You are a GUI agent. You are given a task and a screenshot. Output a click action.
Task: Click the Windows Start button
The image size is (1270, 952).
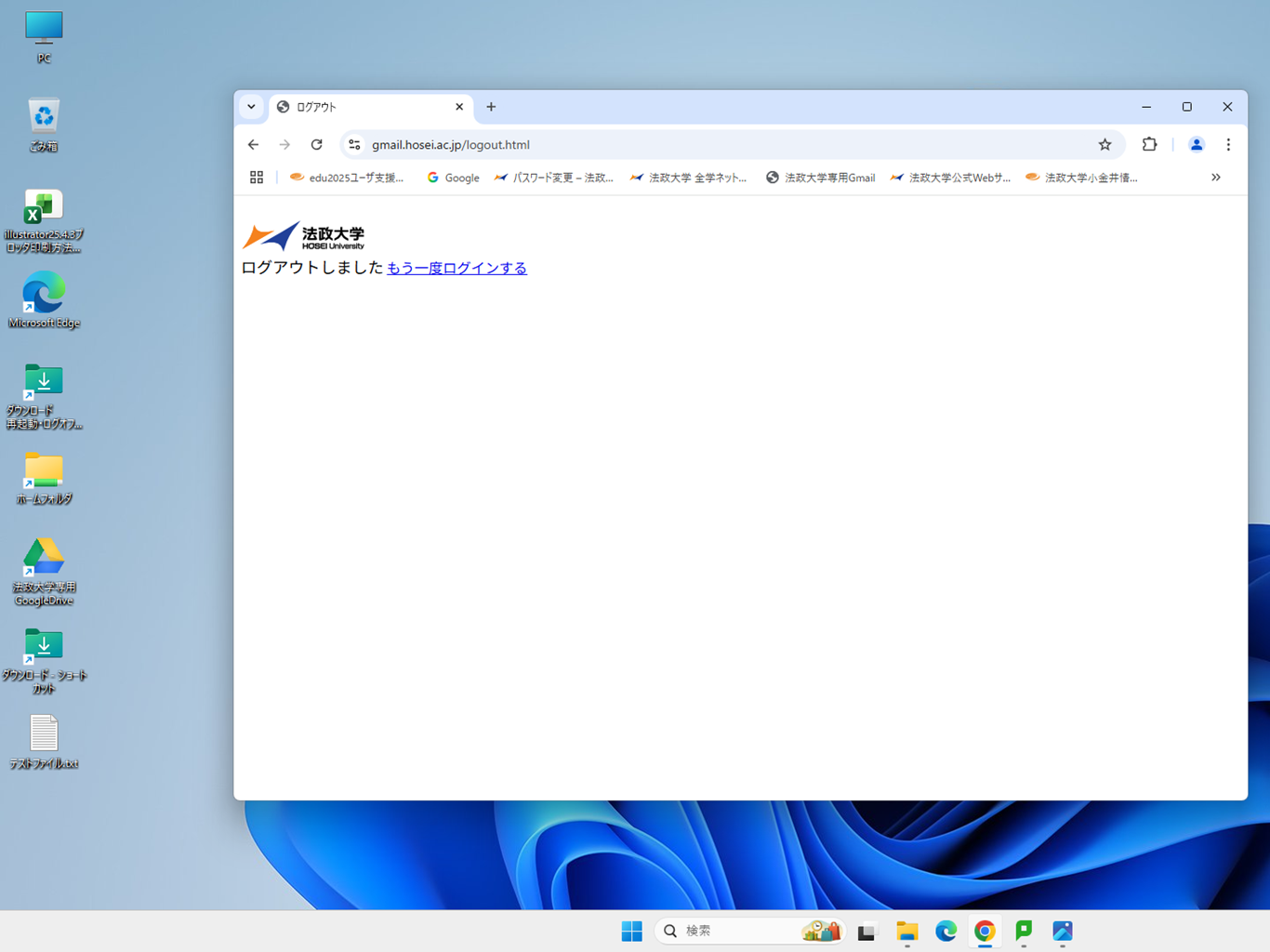click(x=631, y=931)
